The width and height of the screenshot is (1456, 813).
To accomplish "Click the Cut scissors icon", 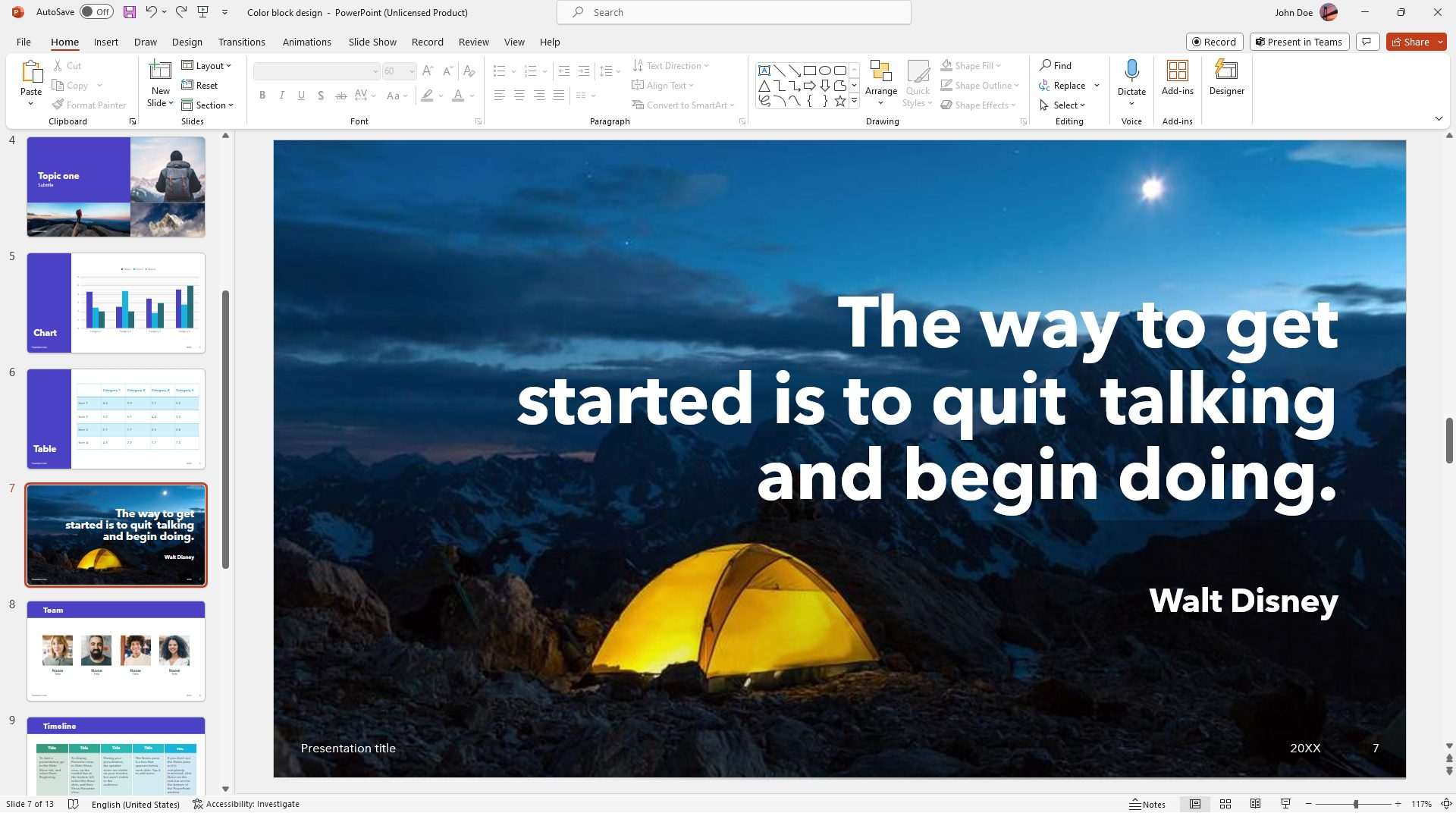I will point(58,66).
